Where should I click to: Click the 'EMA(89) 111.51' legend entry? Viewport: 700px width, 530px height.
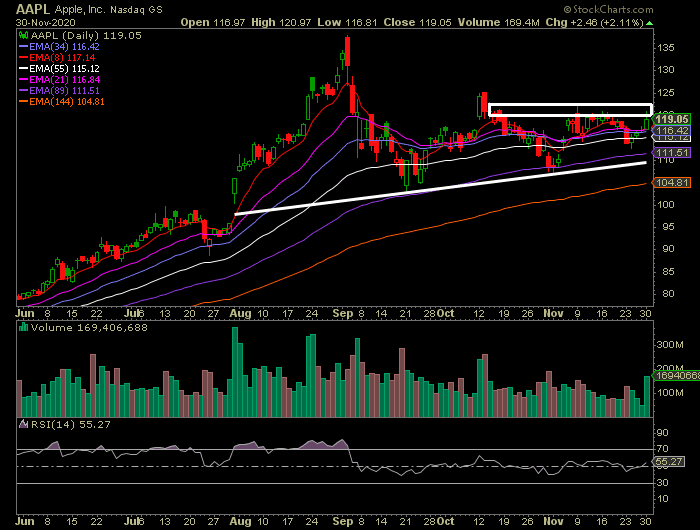(x=59, y=91)
